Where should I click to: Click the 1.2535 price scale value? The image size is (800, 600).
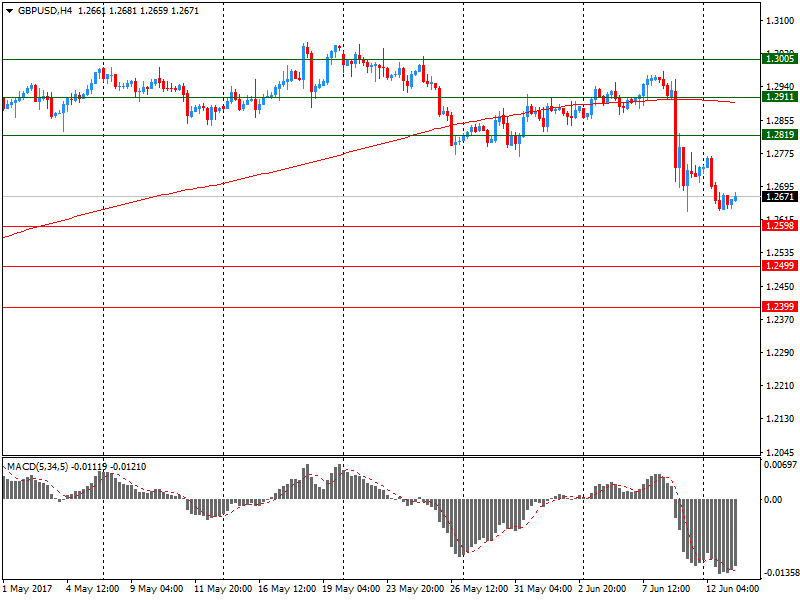[780, 253]
